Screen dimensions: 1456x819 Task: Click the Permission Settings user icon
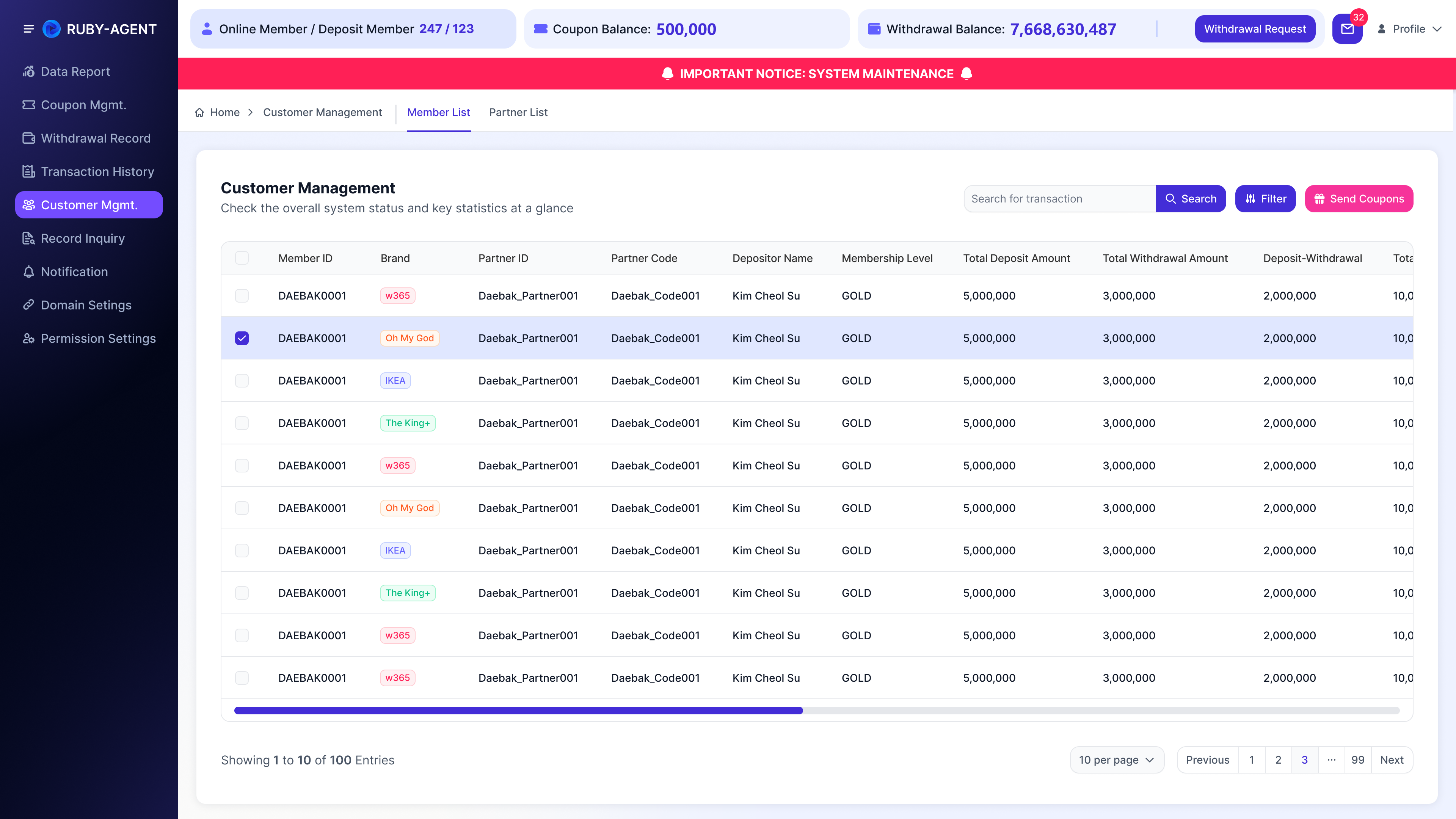click(28, 339)
